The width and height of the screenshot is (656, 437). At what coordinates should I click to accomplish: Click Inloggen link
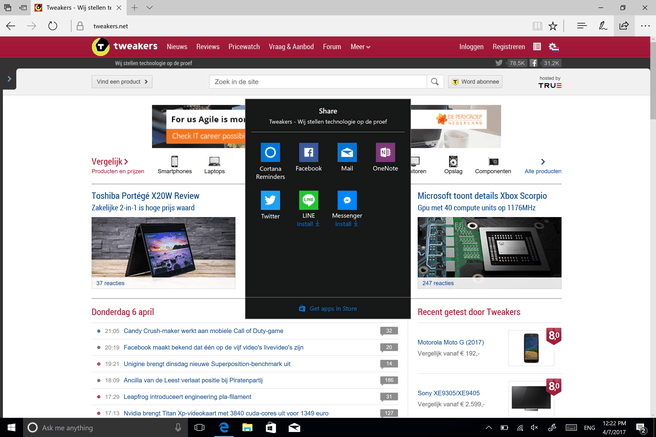[471, 46]
